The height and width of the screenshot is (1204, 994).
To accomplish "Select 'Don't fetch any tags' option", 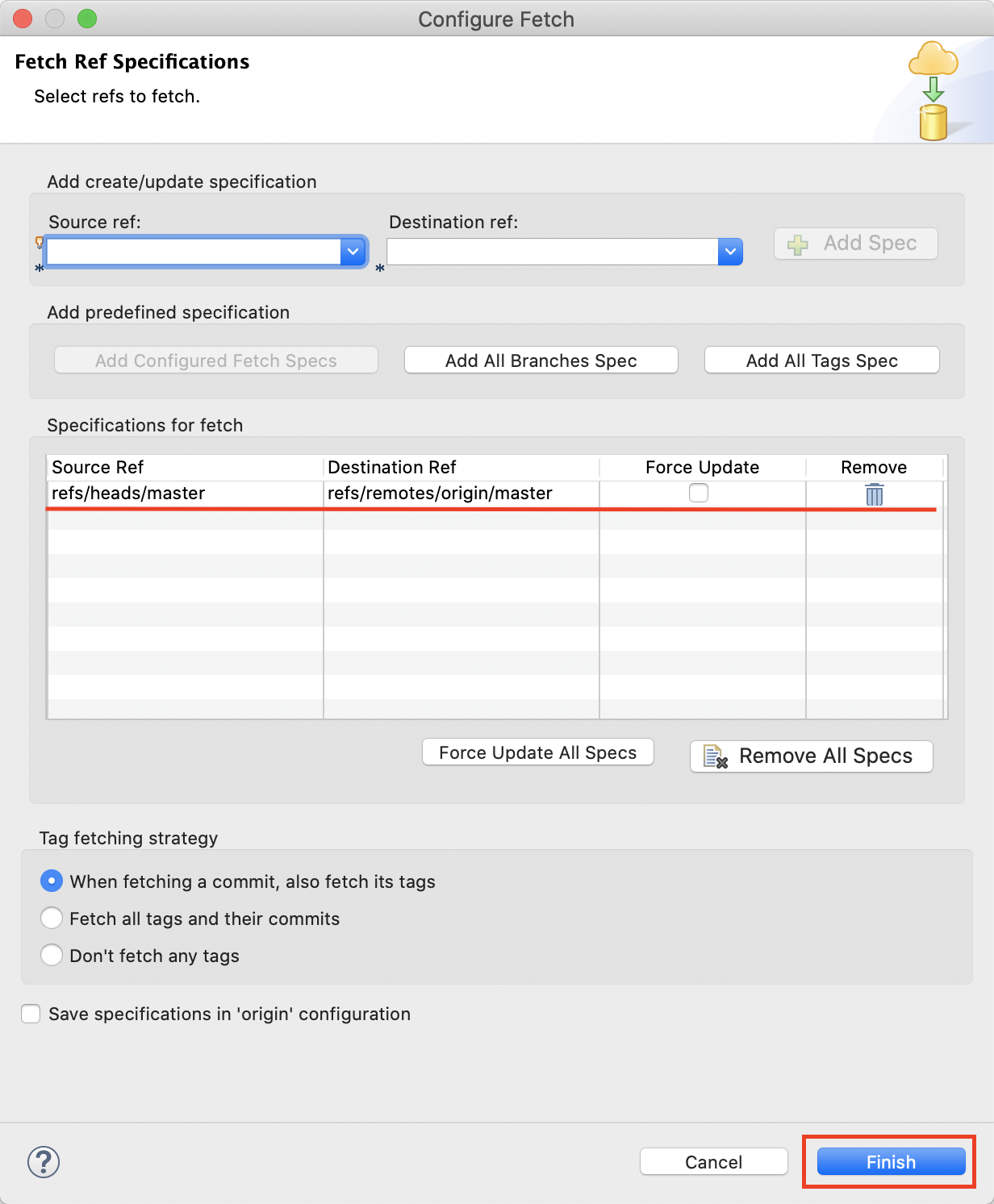I will 52,956.
